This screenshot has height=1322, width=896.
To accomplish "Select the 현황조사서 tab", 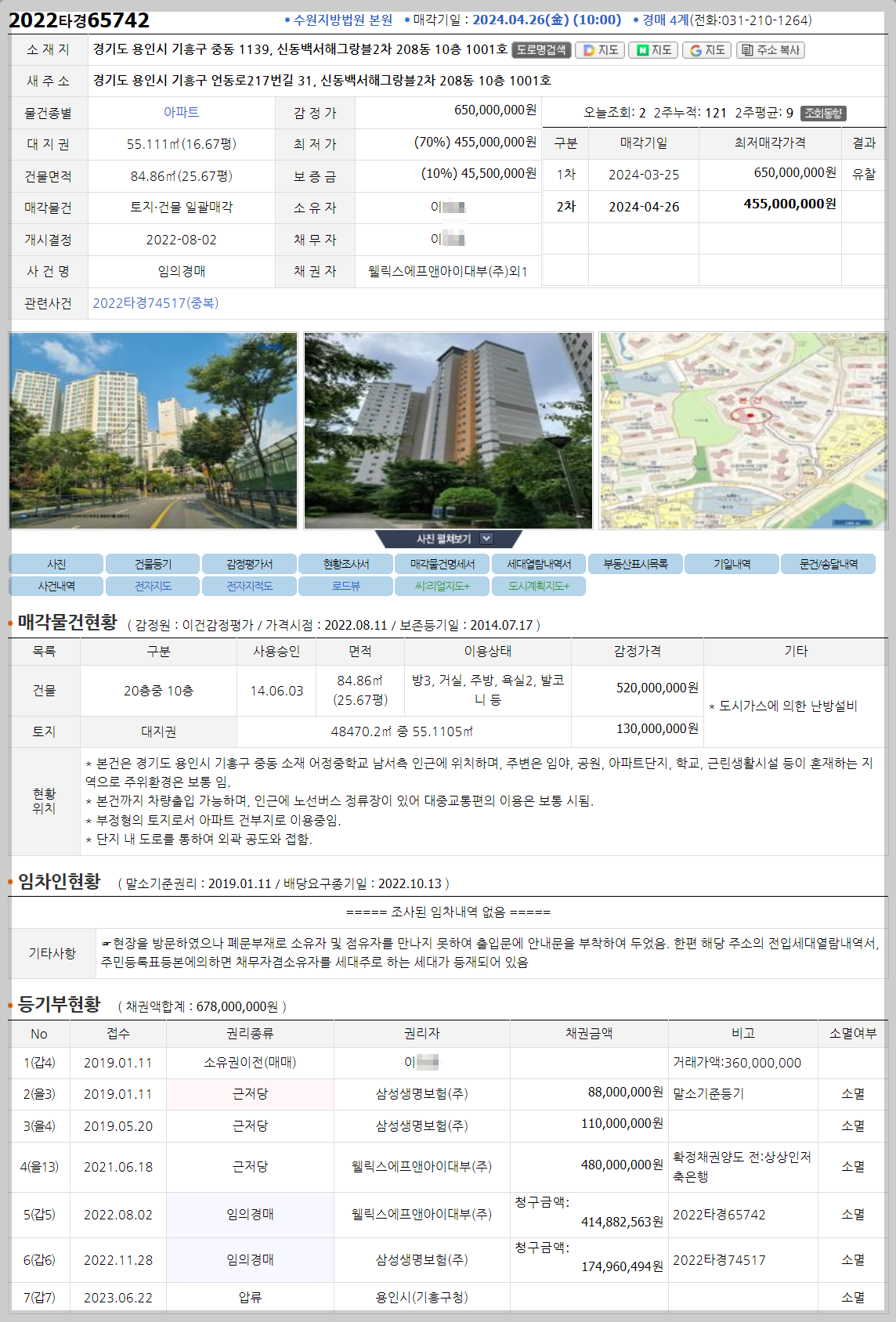I will click(345, 564).
